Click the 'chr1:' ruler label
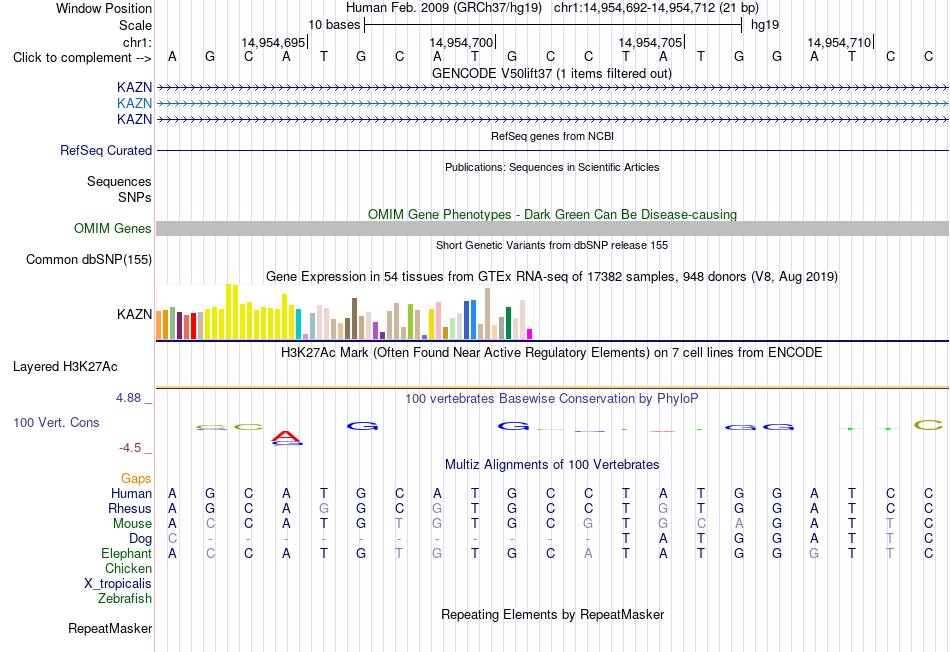The height and width of the screenshot is (652, 950). pyautogui.click(x=137, y=42)
